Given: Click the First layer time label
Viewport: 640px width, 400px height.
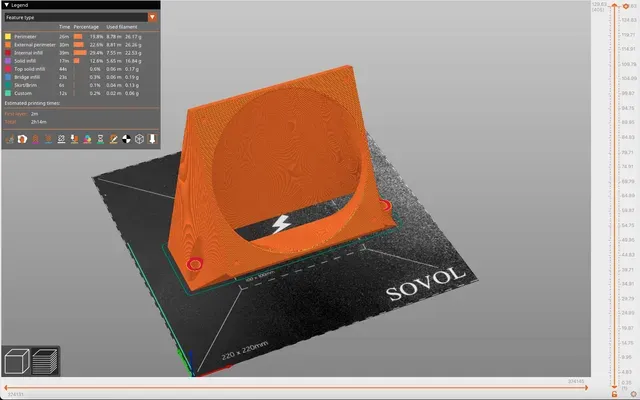Looking at the screenshot, I should click(x=16, y=114).
